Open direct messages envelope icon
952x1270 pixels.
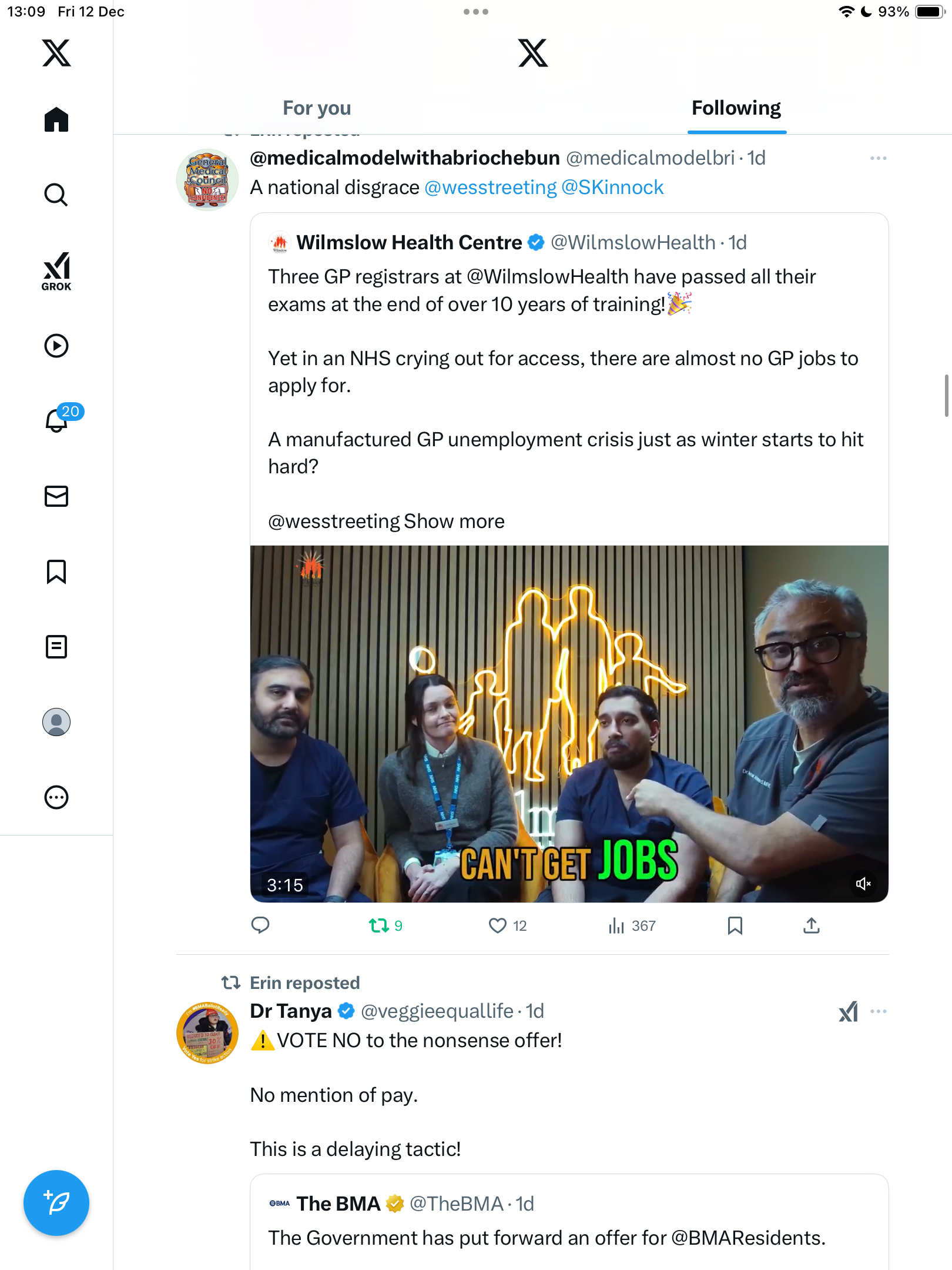point(56,496)
